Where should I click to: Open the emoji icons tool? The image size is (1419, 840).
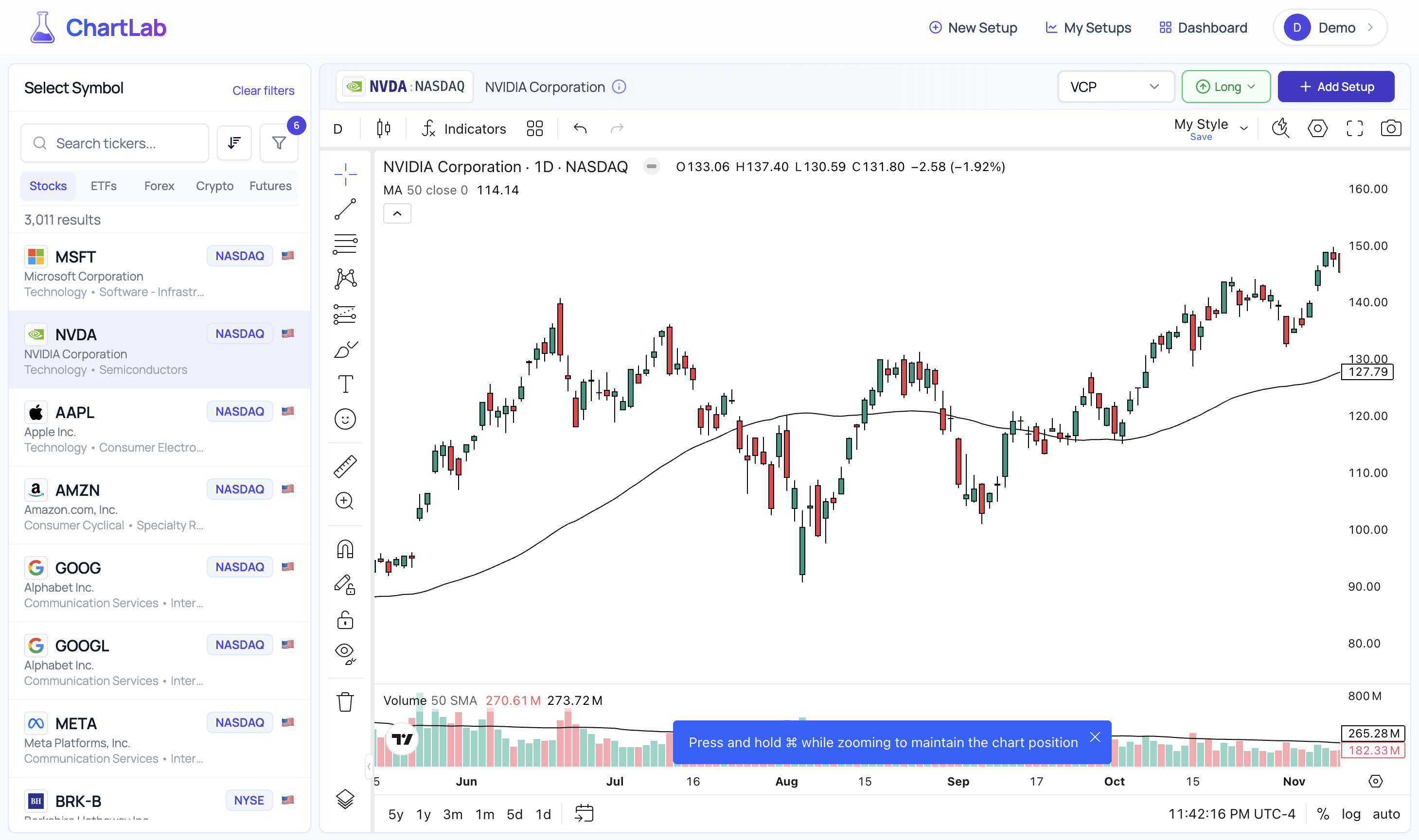(345, 419)
